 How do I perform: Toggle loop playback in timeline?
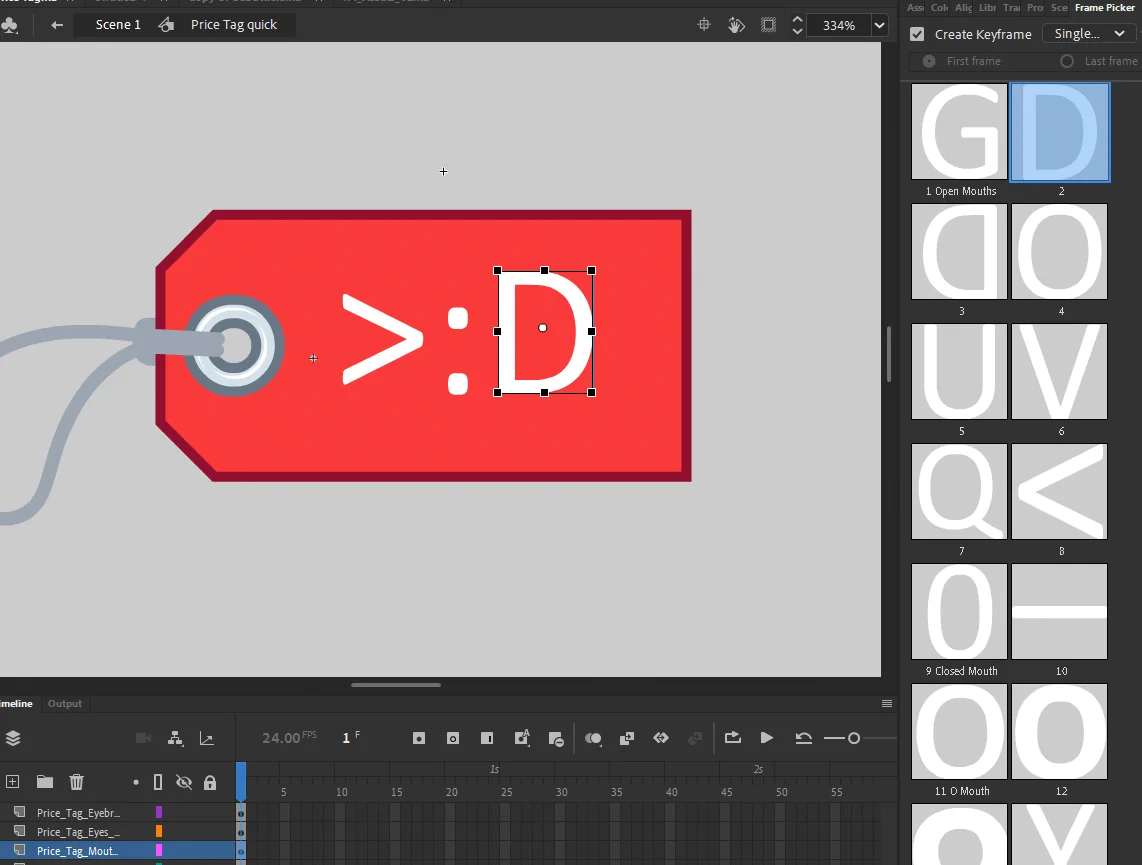733,738
